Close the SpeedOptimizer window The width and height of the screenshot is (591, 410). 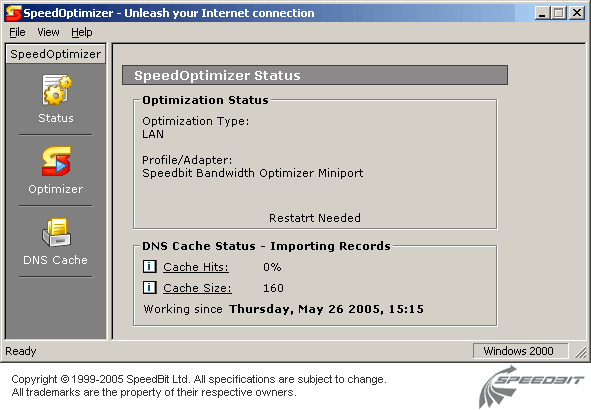(x=577, y=13)
